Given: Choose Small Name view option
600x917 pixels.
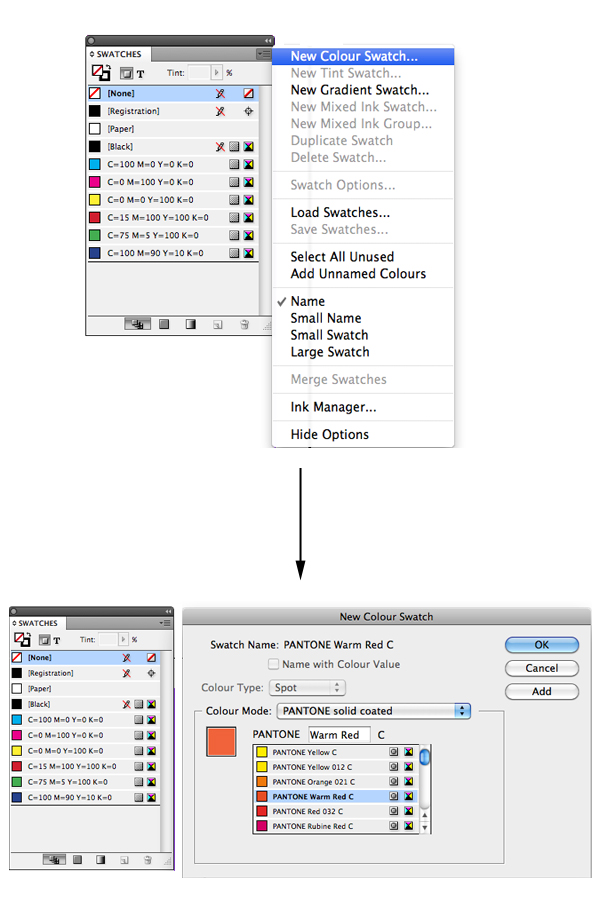Looking at the screenshot, I should pyautogui.click(x=326, y=318).
